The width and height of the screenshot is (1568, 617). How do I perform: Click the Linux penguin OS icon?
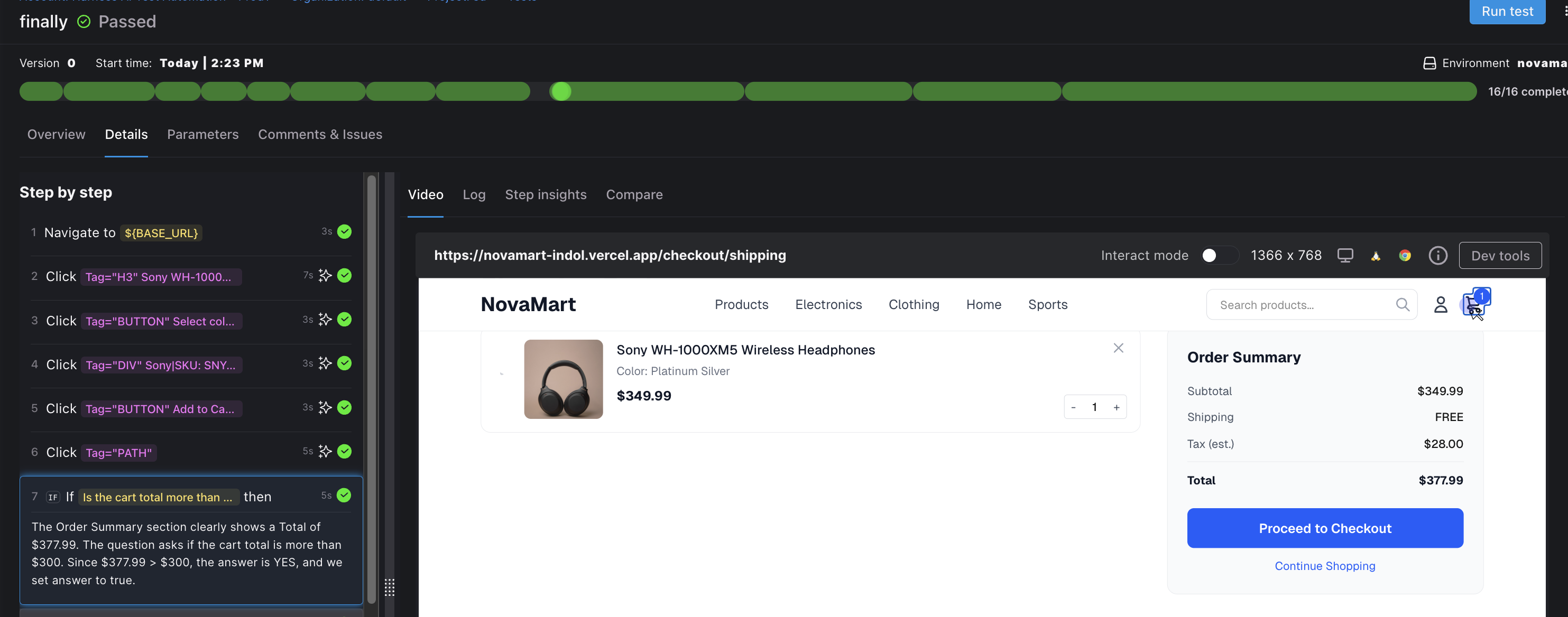pos(1376,256)
